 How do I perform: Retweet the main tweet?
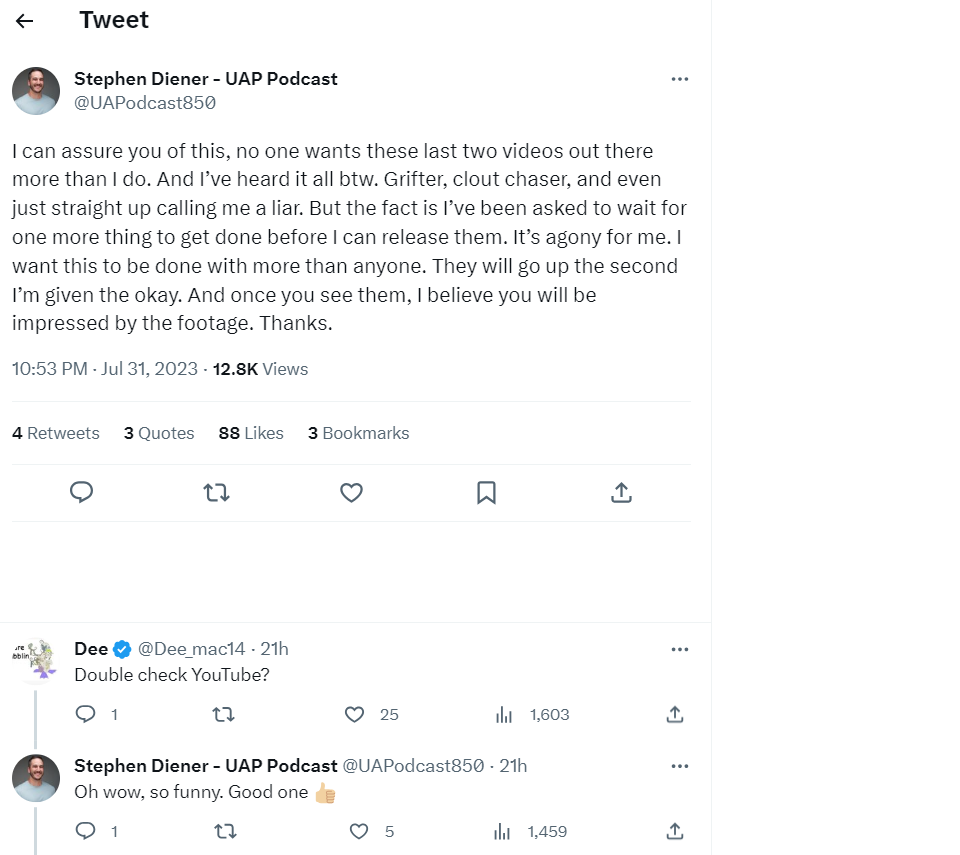point(216,492)
